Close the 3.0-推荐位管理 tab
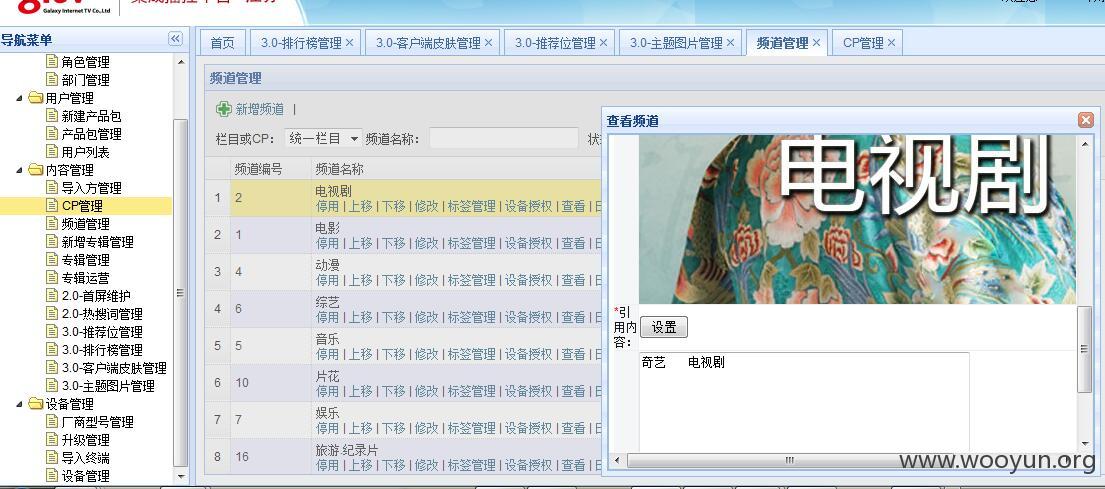 pyautogui.click(x=603, y=43)
